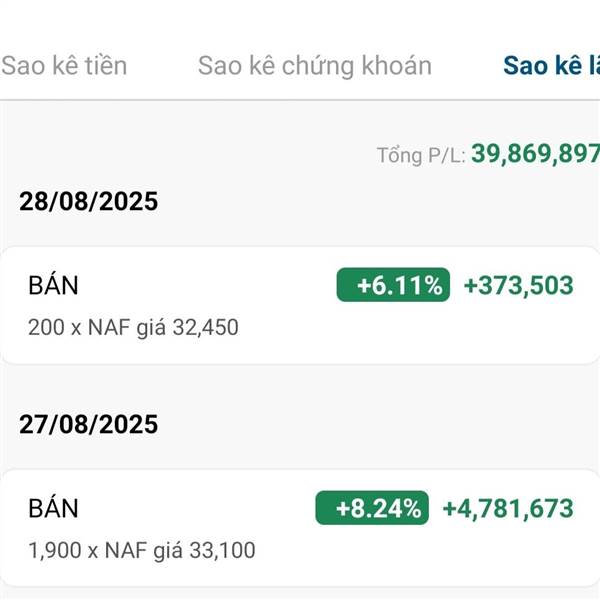
Task: Tap the +8.24% profit badge
Action: click(x=372, y=508)
